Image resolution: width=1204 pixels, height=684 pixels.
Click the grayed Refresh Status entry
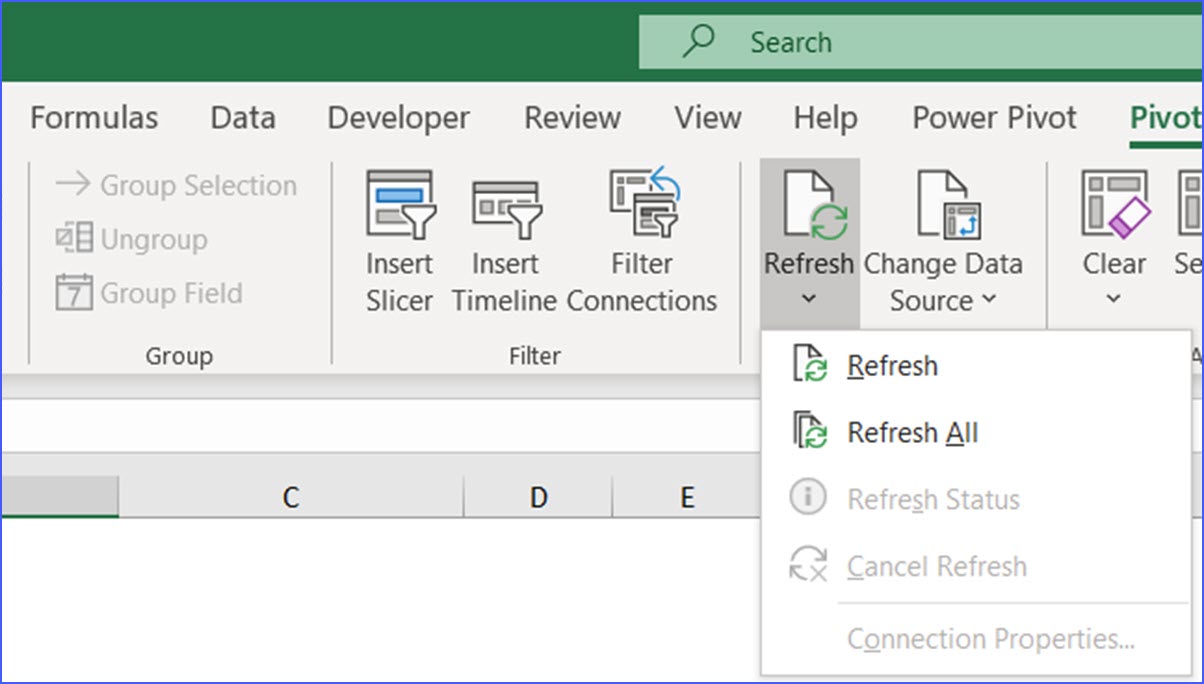[x=933, y=499]
